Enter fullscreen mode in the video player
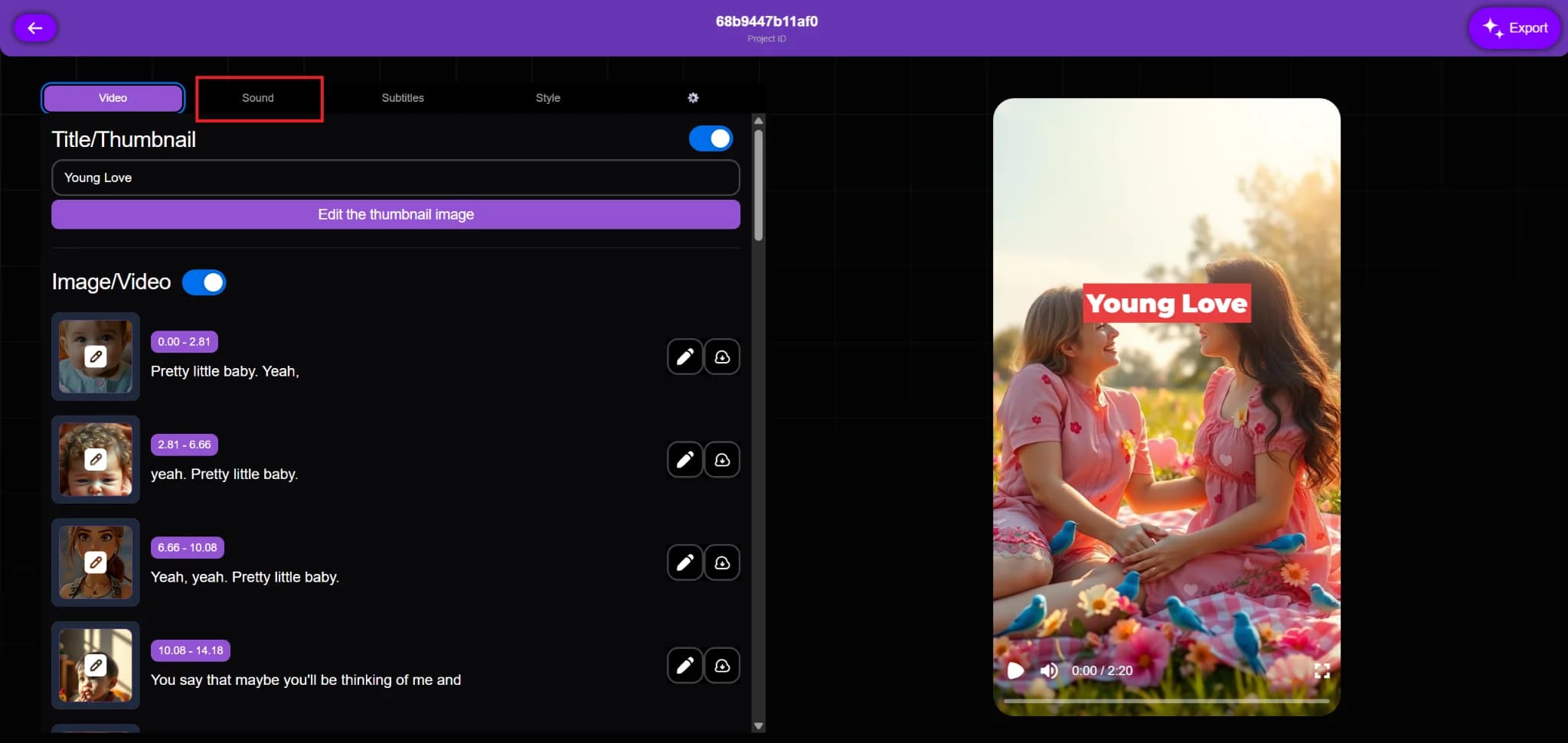Screen dimensions: 1568x743 pos(1322,670)
